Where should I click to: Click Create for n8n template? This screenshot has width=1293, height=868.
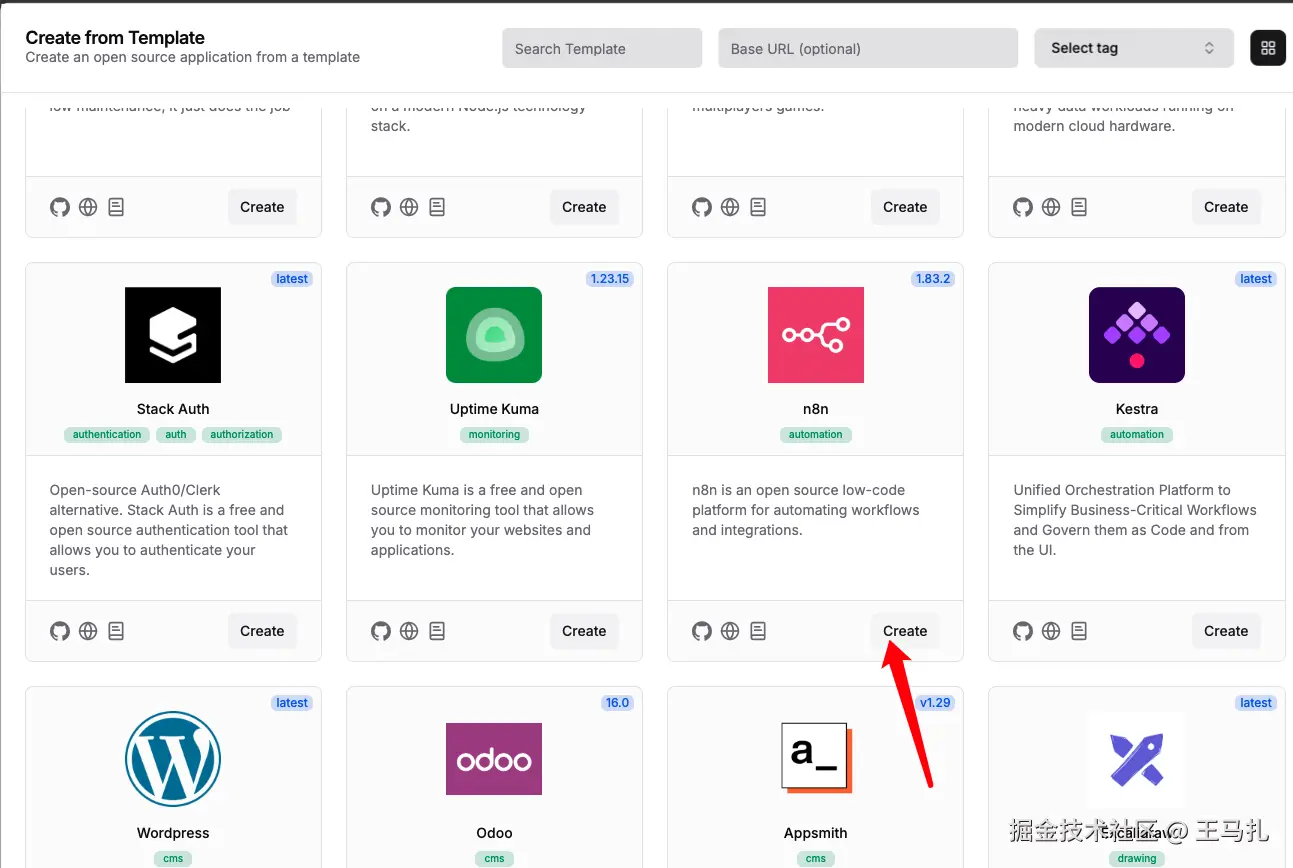pos(905,631)
